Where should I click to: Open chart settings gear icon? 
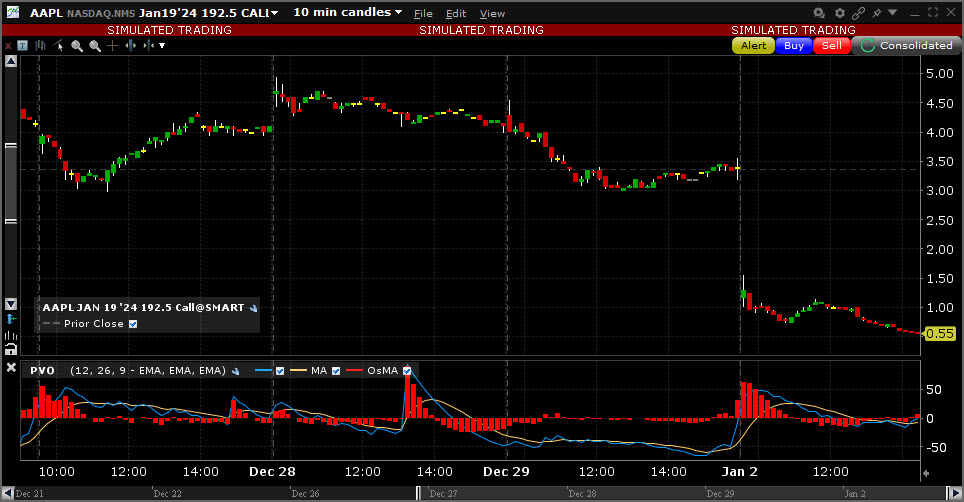[x=840, y=13]
